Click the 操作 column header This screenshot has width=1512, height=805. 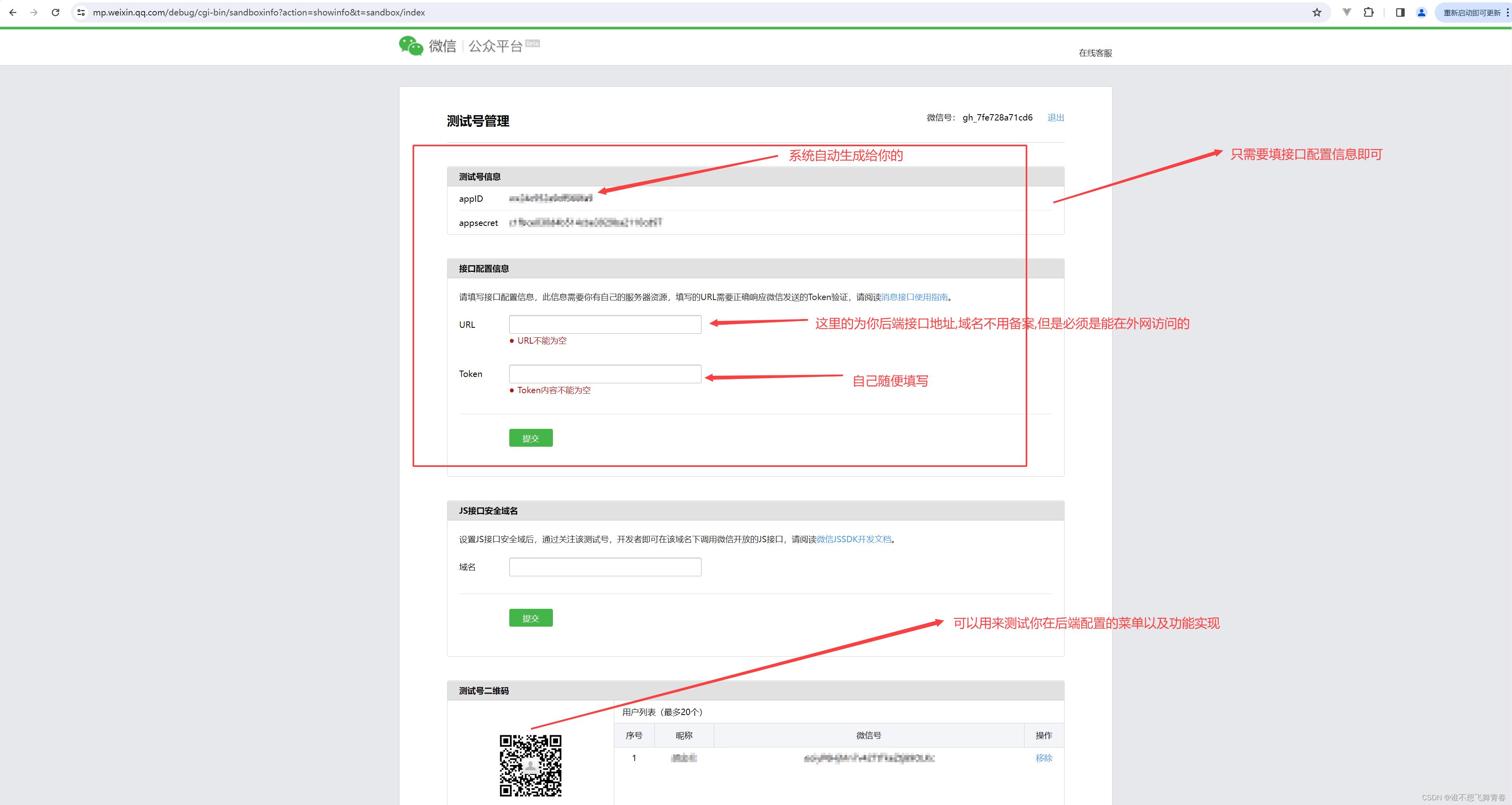1044,735
